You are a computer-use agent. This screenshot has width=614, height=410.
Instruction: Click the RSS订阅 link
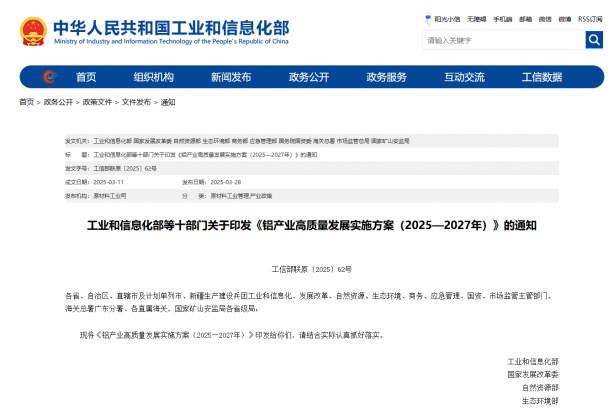[x=590, y=19]
